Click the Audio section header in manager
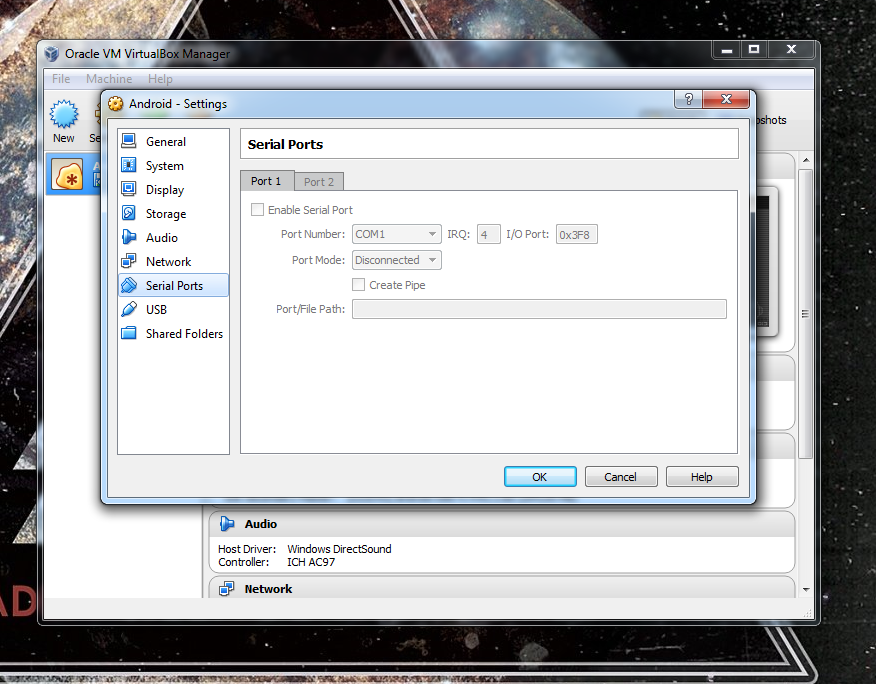The image size is (876, 684). (x=501, y=524)
